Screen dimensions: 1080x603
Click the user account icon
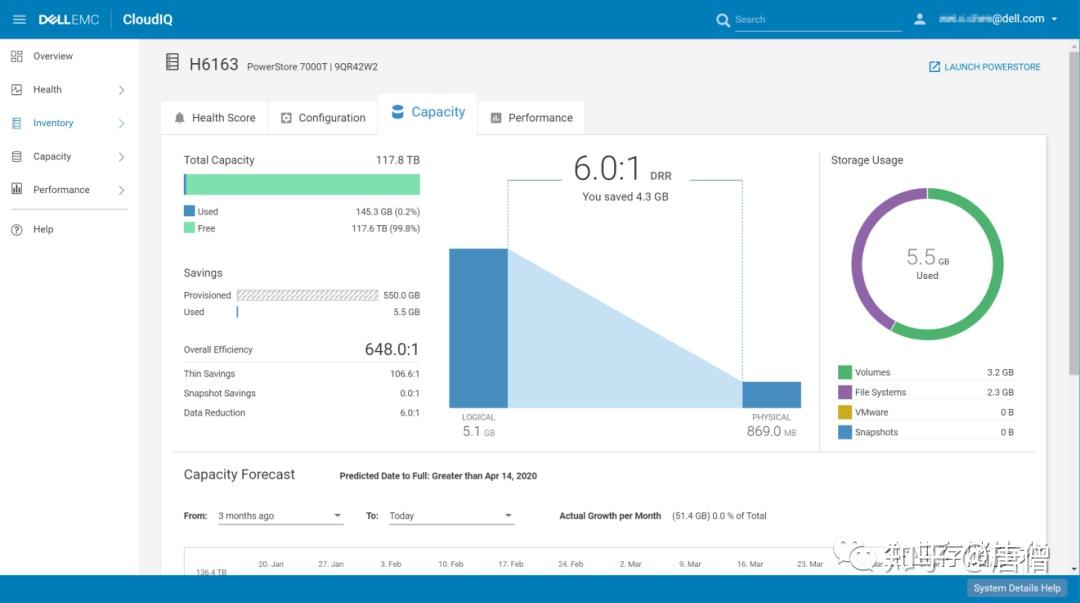[919, 18]
